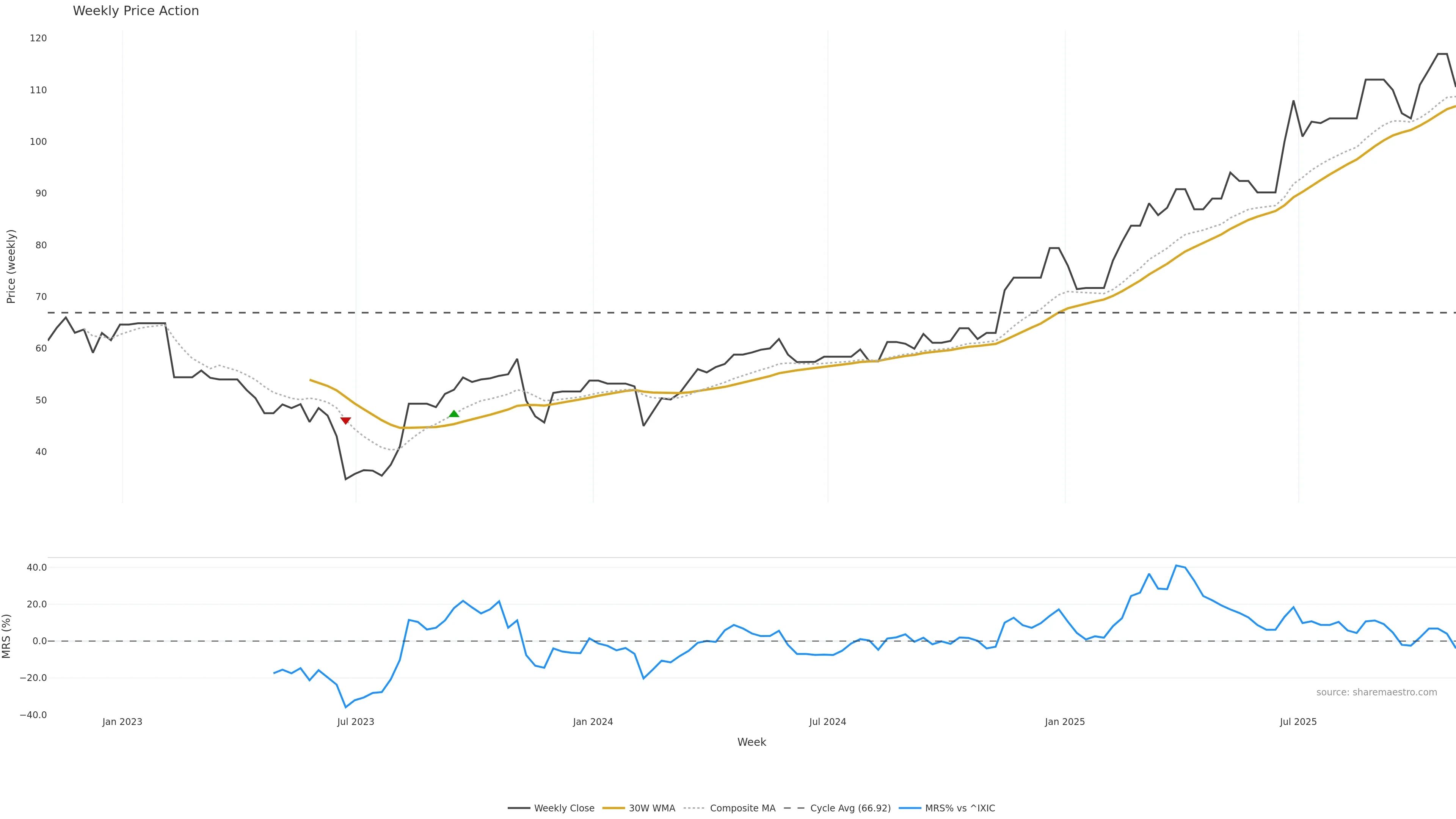Click the dotted Composite MA legend swatch

coord(694,808)
